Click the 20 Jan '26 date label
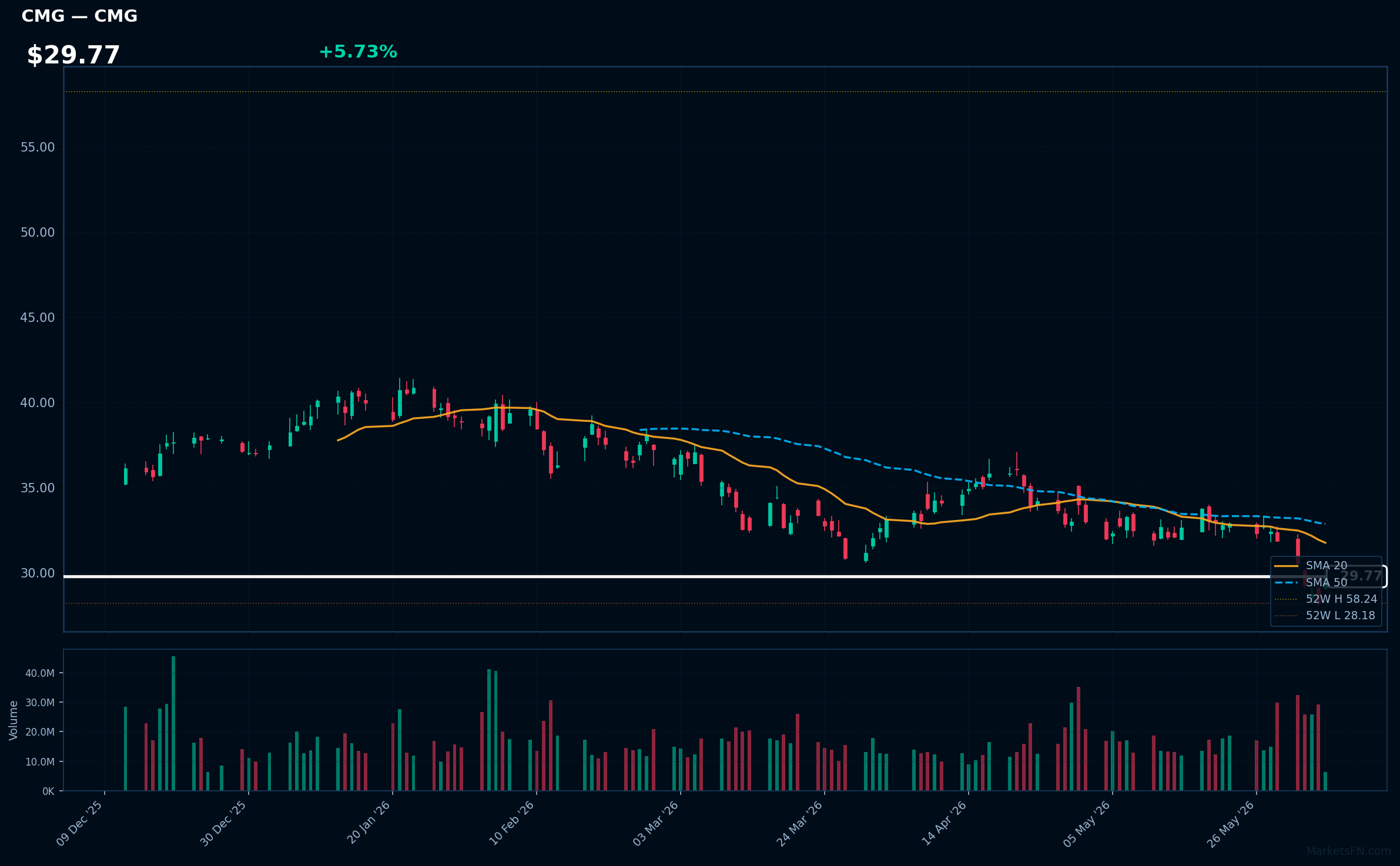This screenshot has width=1400, height=866. (369, 823)
